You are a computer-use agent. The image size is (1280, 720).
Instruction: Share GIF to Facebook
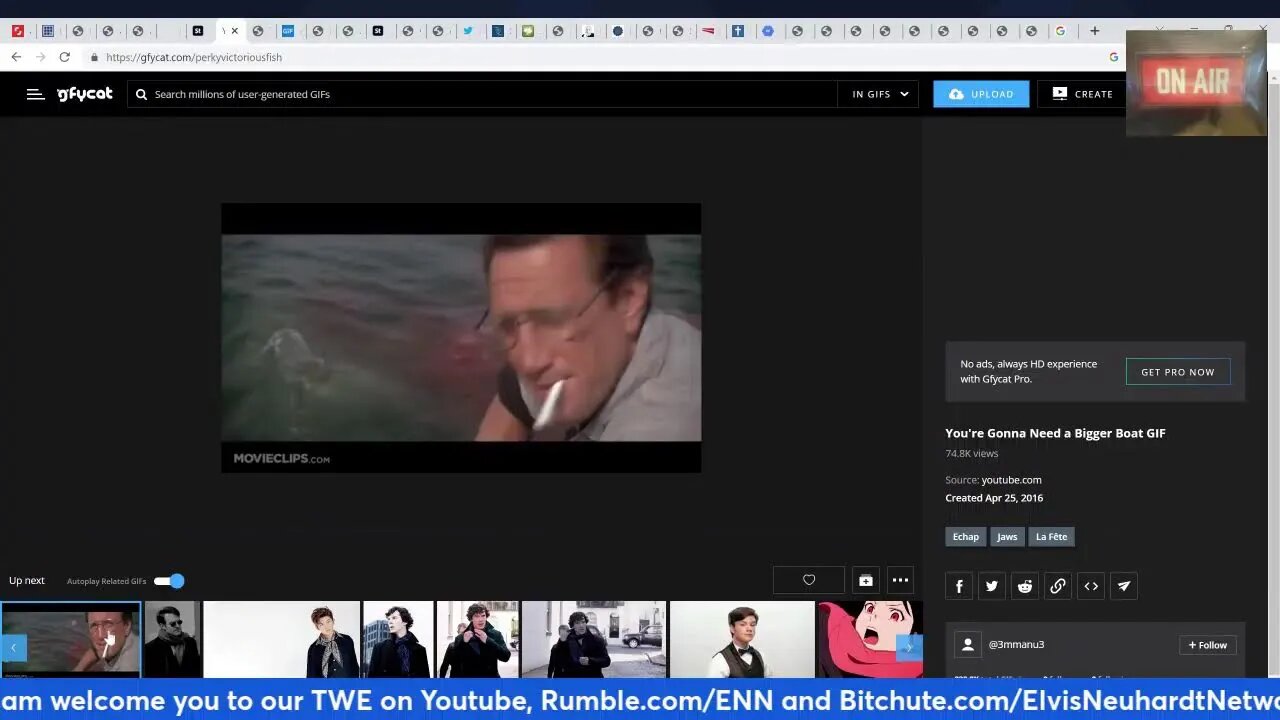(959, 586)
